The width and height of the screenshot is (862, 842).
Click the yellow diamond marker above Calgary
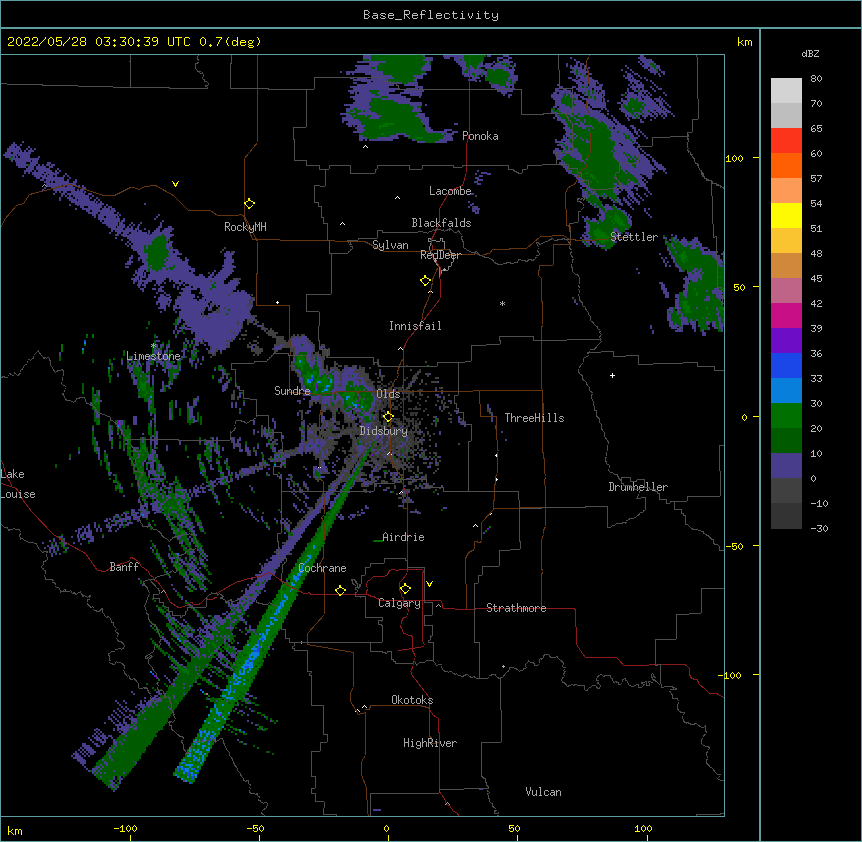click(x=405, y=589)
